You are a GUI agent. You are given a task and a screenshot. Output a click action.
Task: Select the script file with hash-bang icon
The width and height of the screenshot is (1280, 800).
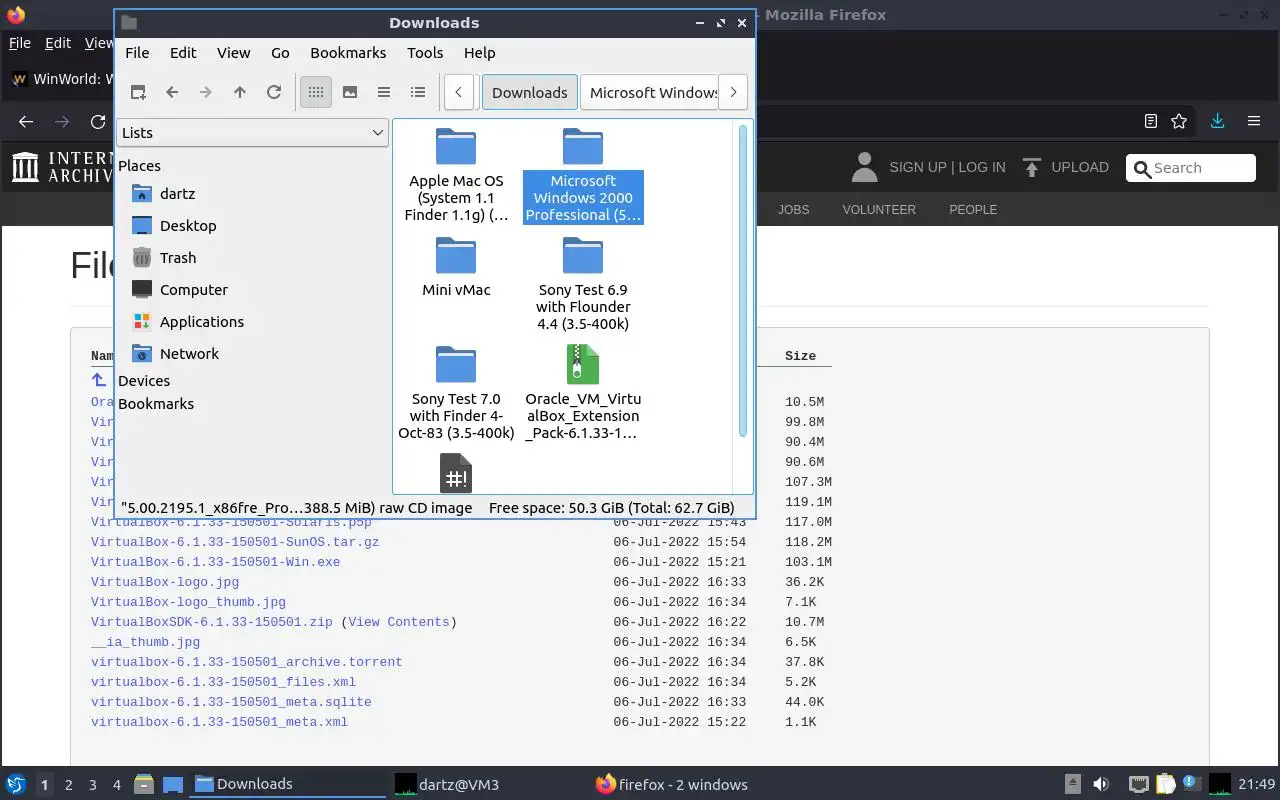(x=456, y=473)
